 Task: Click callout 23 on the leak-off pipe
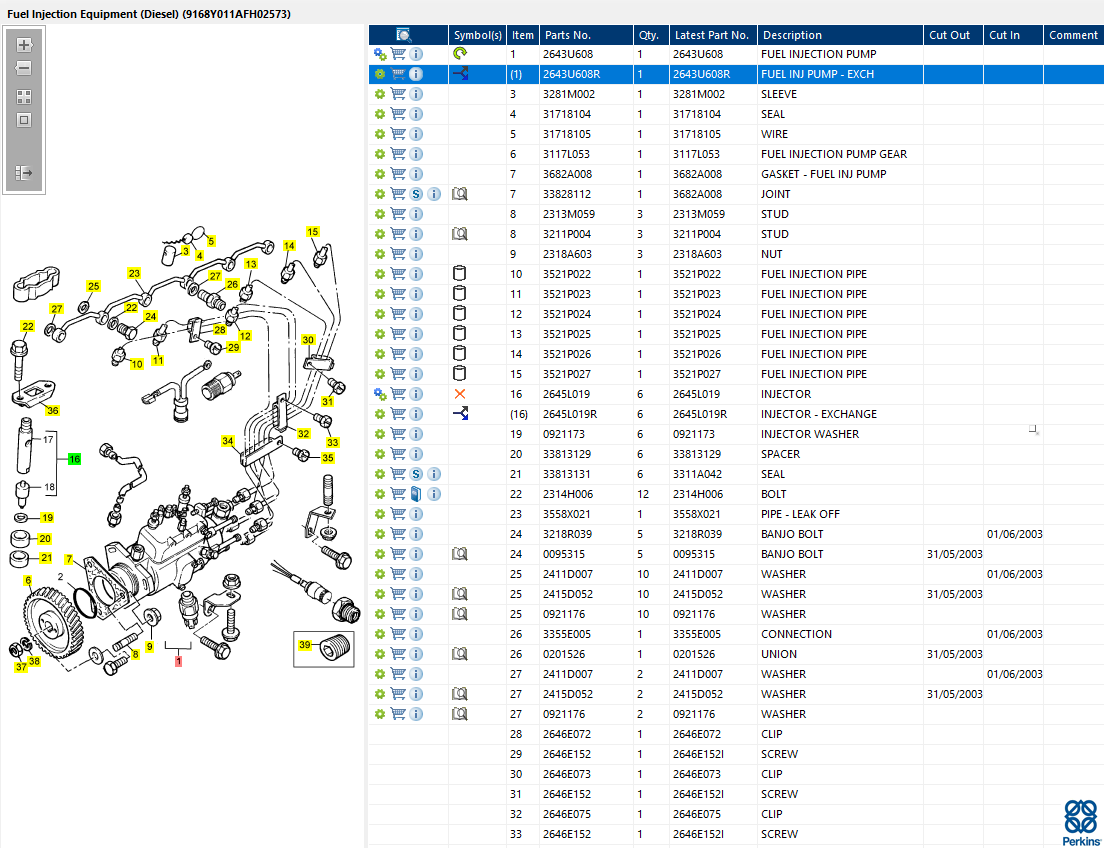(134, 273)
